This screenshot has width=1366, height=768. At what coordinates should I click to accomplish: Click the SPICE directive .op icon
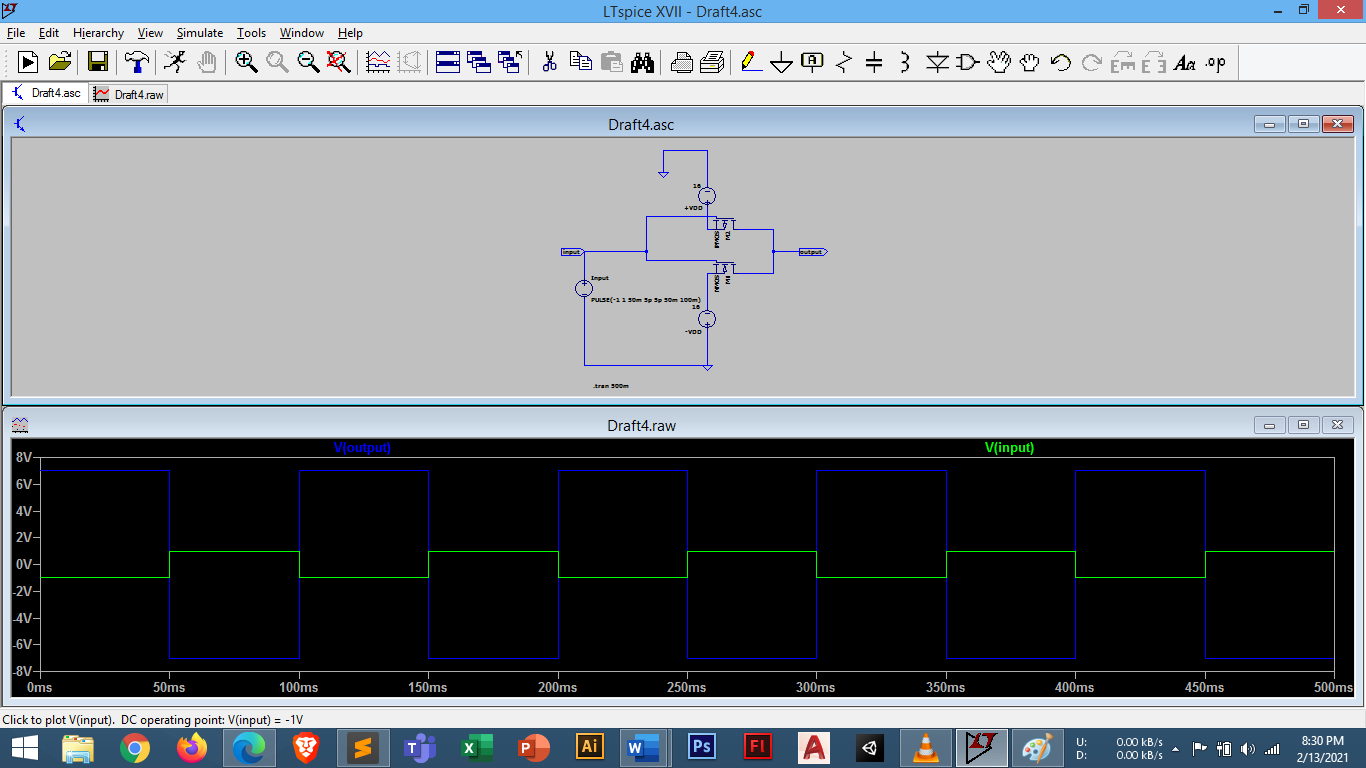[x=1215, y=62]
